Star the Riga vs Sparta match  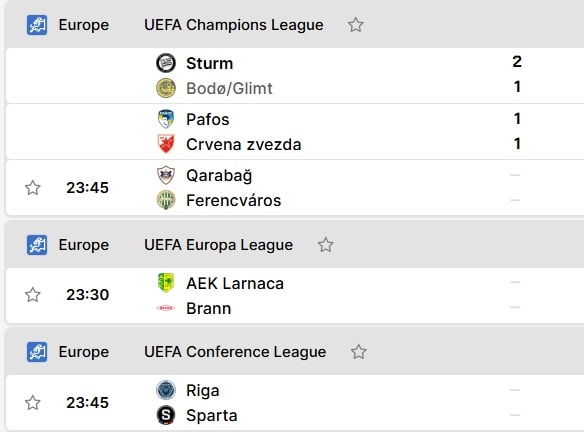coord(33,403)
